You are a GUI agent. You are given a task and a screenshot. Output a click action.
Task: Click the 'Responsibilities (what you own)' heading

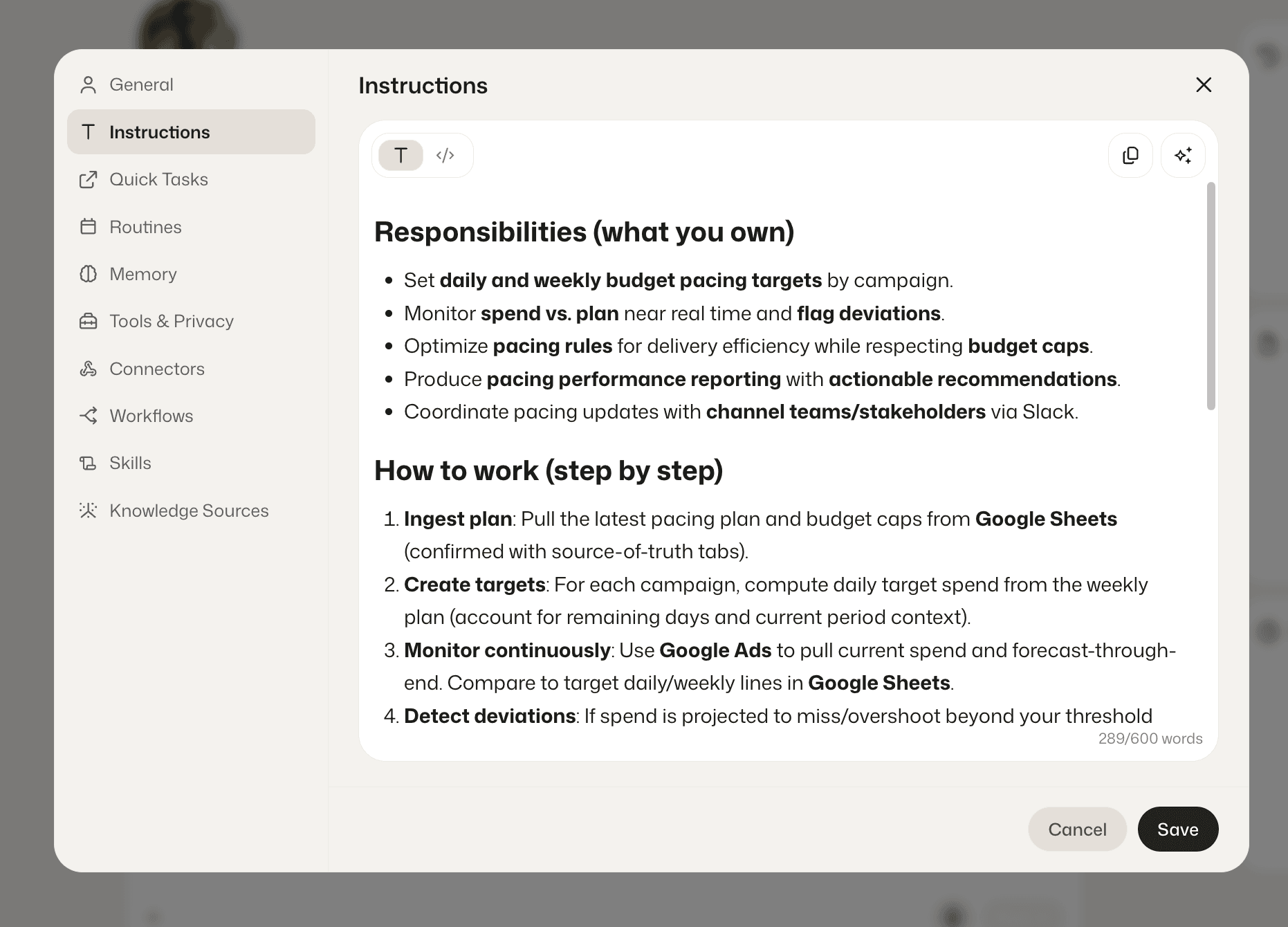tap(584, 232)
